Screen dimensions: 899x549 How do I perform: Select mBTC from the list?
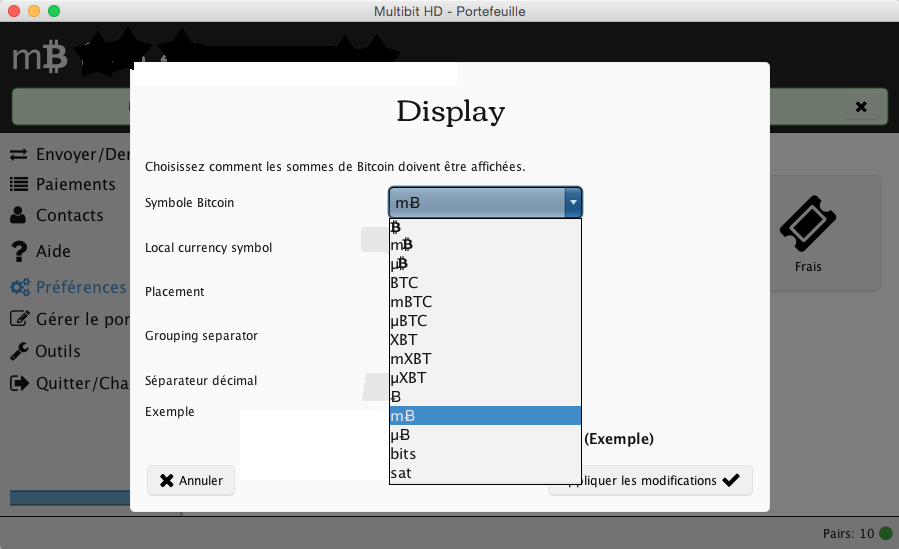(x=485, y=301)
